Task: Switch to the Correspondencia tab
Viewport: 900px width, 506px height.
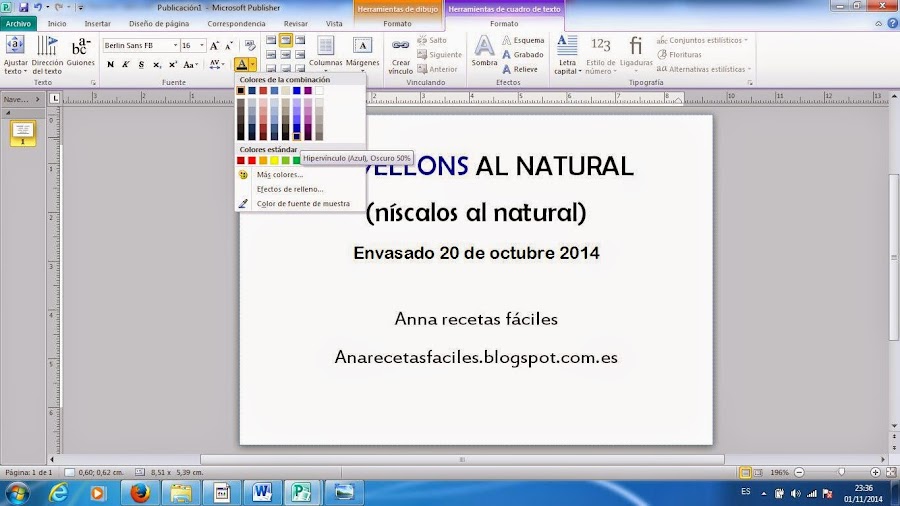Action: pyautogui.click(x=236, y=24)
